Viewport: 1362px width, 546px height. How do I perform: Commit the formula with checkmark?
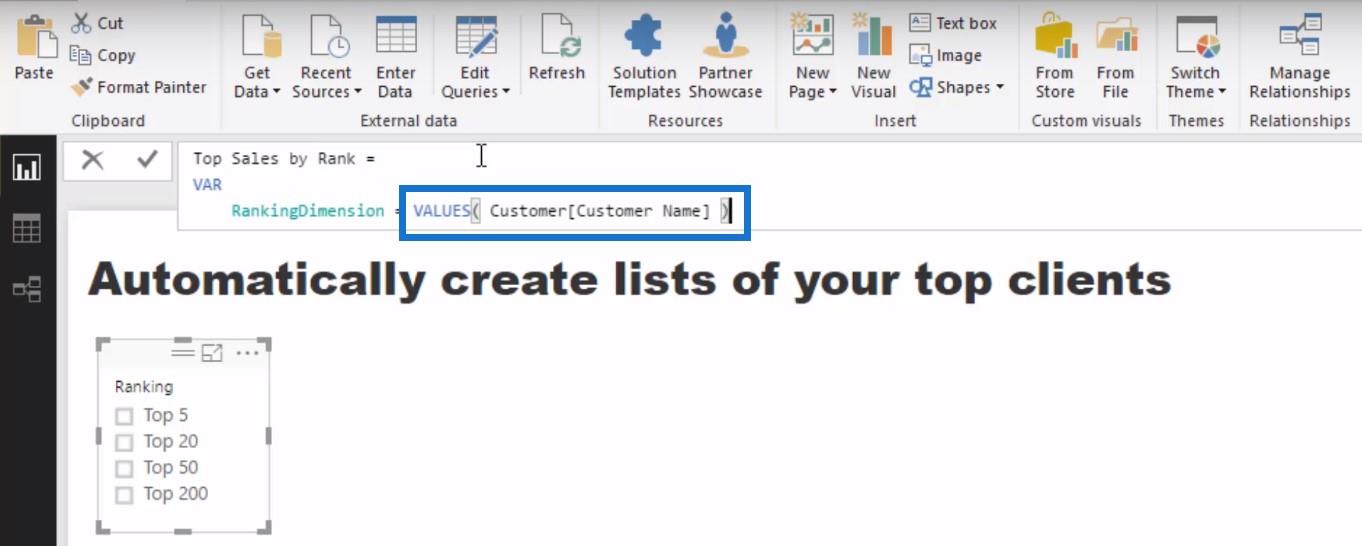coord(147,159)
